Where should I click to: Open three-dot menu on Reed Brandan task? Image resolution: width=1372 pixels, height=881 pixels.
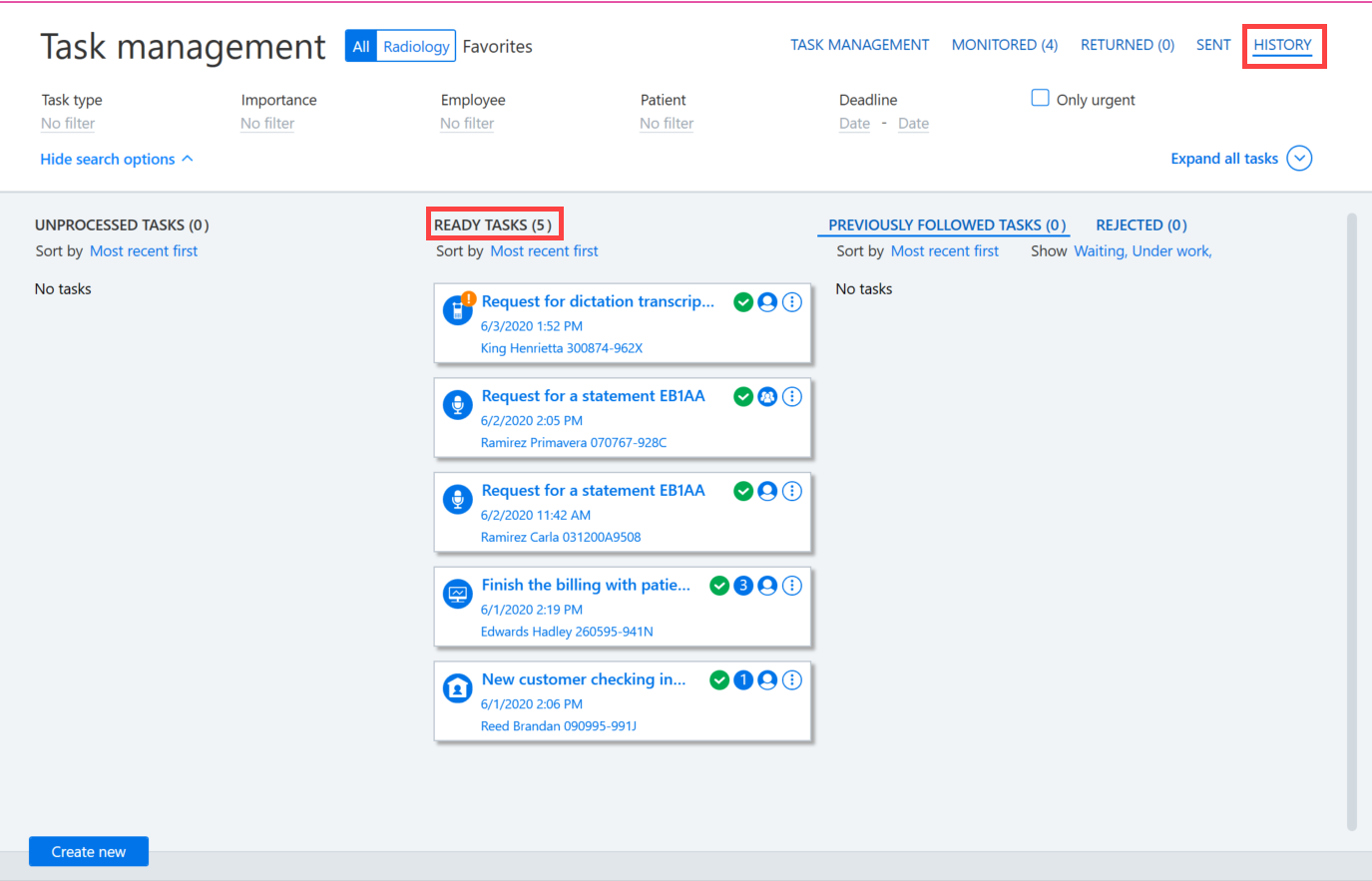click(x=792, y=680)
